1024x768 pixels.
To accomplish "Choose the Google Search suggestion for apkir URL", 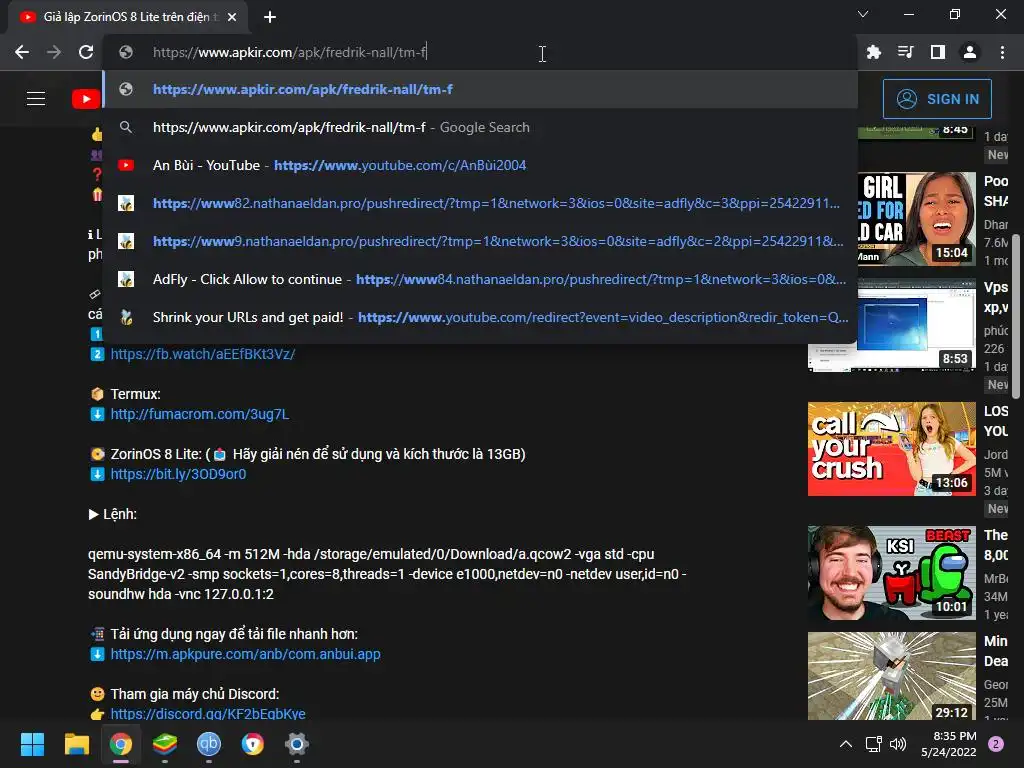I will pos(480,127).
